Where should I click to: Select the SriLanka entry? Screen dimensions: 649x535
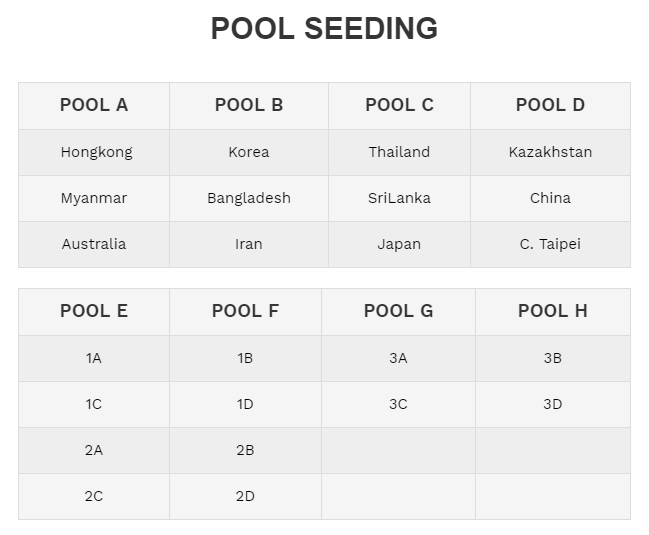[x=399, y=198]
